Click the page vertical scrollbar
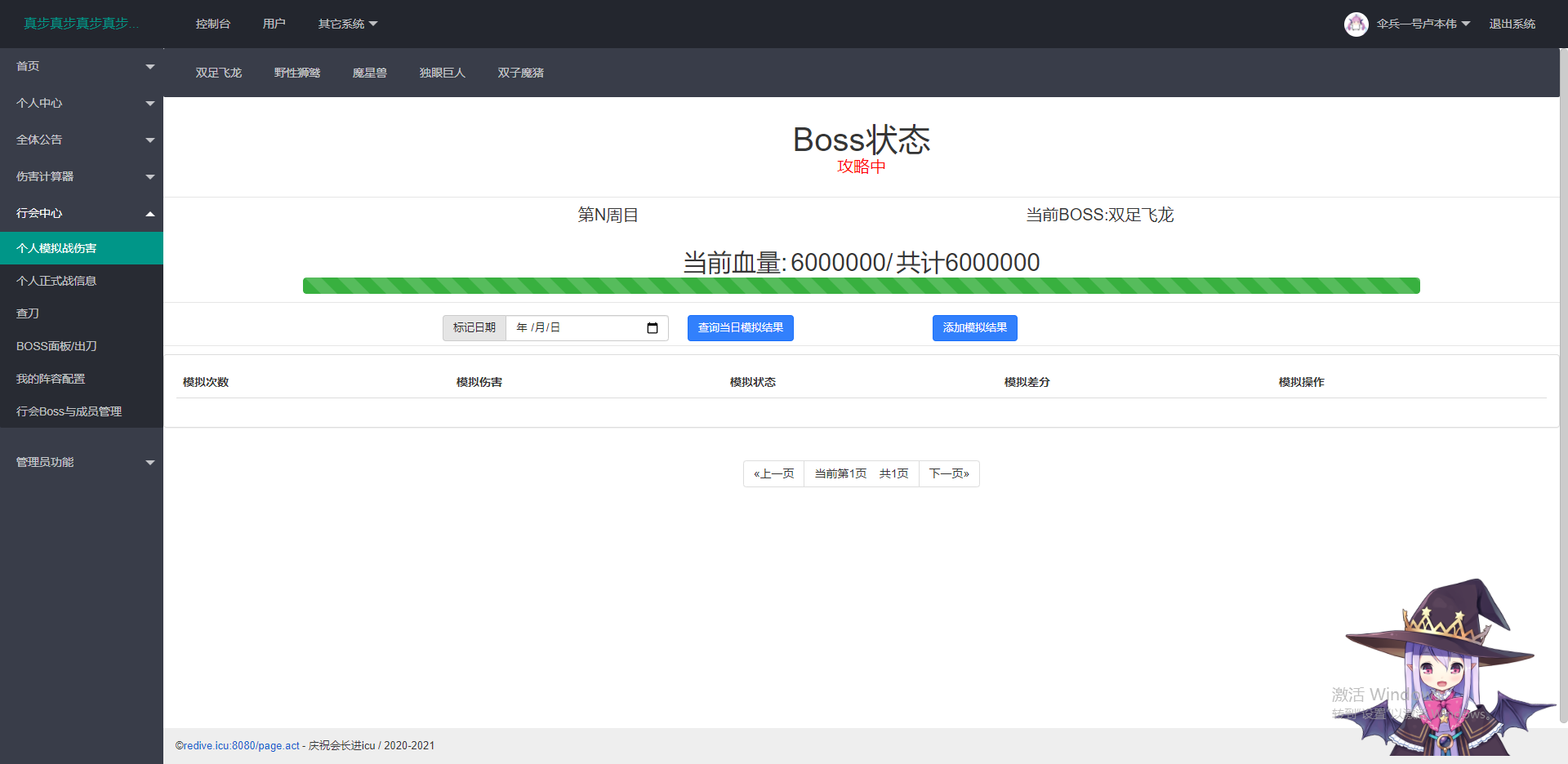This screenshot has height=764, width=1568. tap(1563, 386)
